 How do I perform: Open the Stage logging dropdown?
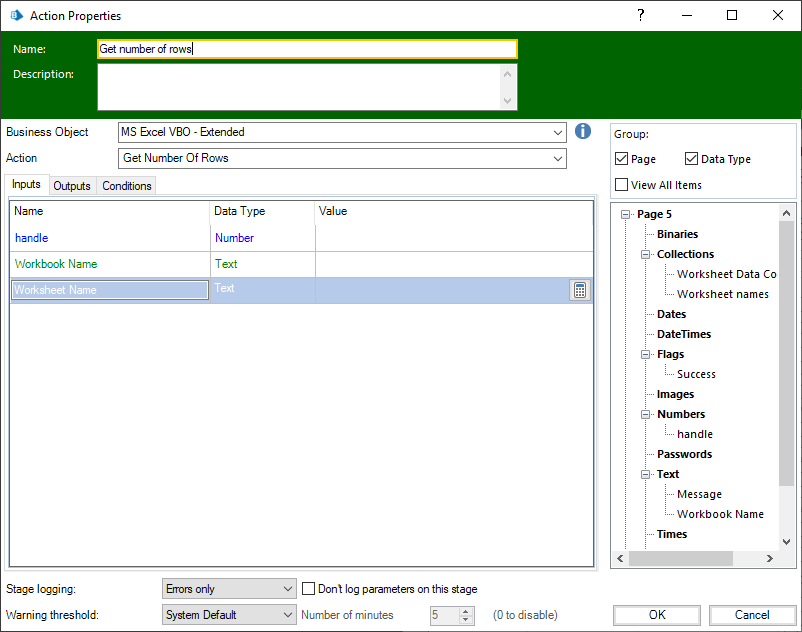[x=288, y=589]
